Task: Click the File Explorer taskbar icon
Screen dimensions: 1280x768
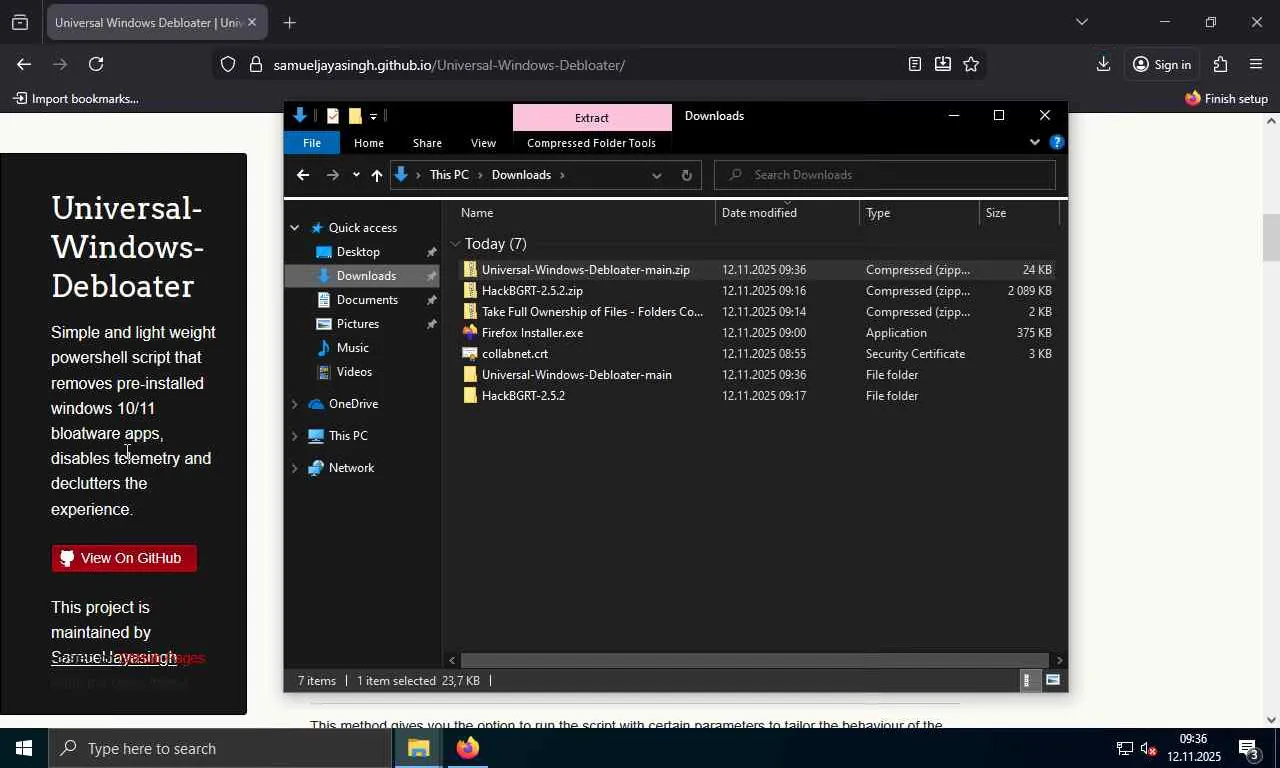Action: click(x=418, y=748)
